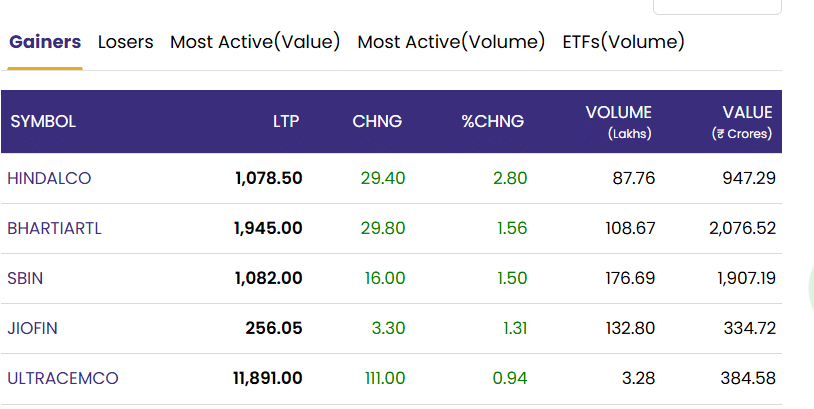
Task: Switch to the Losers tab
Action: [126, 42]
